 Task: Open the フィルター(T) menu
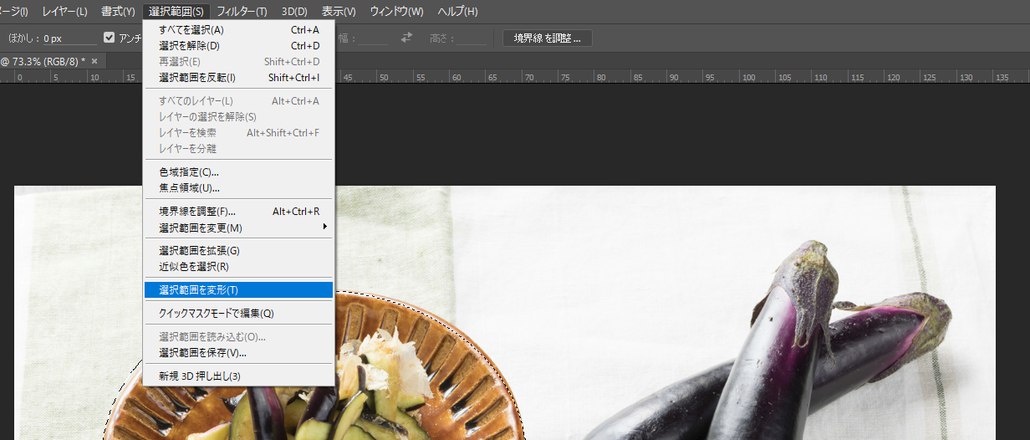click(242, 12)
